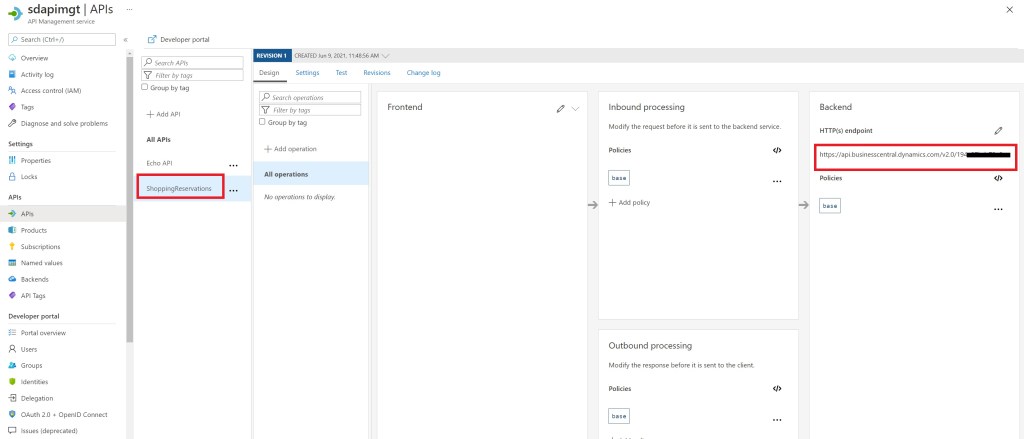
Task: Expand the Revision 1 dropdown arrow
Action: click(386, 55)
